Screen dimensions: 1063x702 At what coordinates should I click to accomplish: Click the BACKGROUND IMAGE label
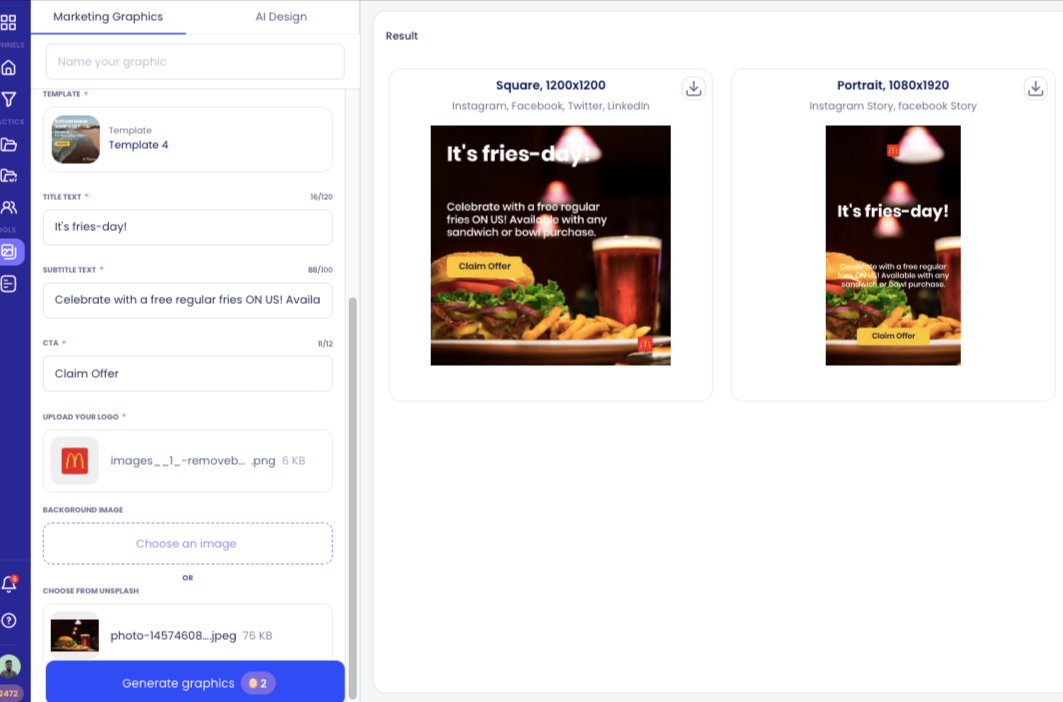tap(83, 509)
